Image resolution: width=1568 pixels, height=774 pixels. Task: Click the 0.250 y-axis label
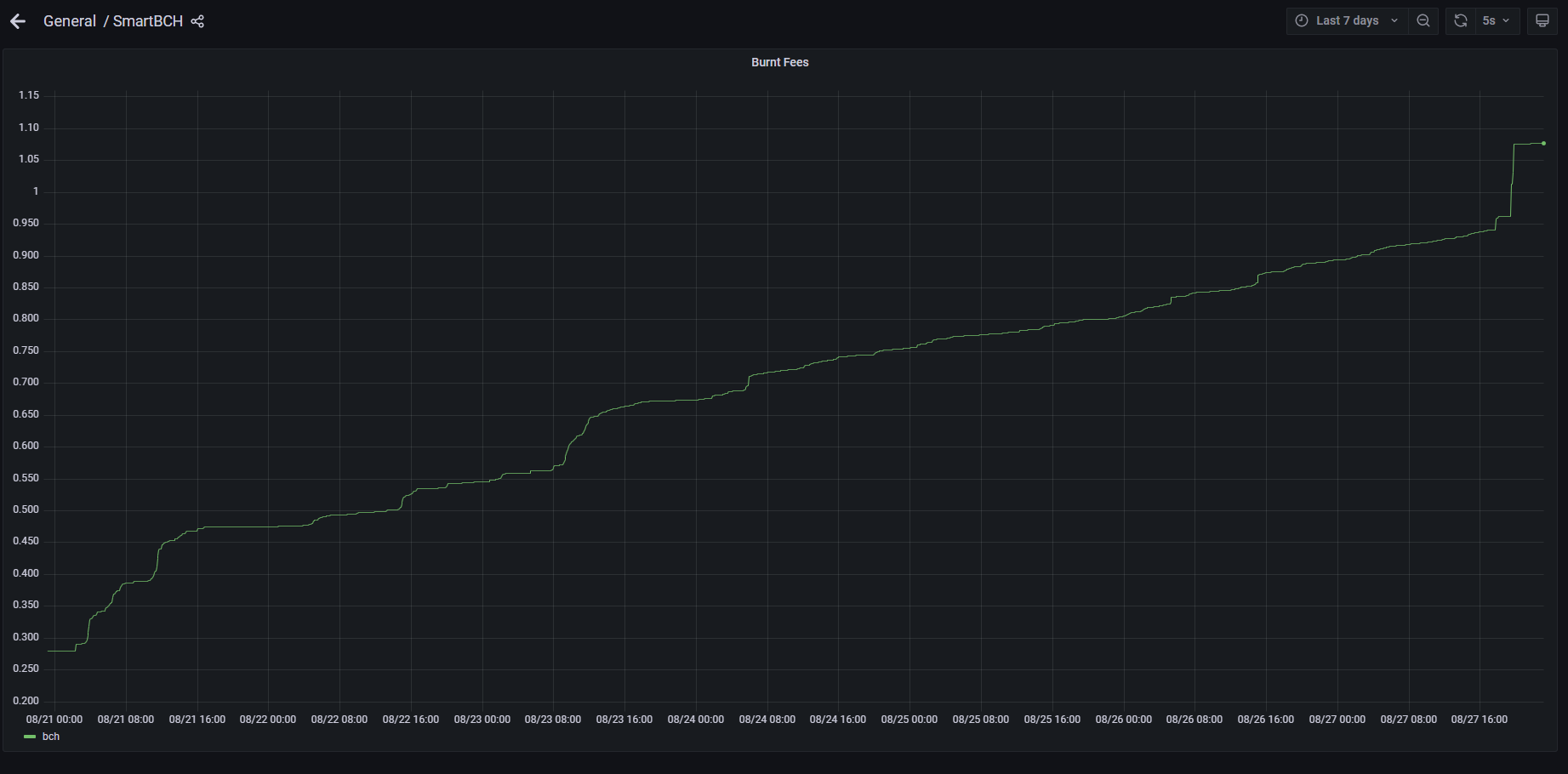click(26, 669)
